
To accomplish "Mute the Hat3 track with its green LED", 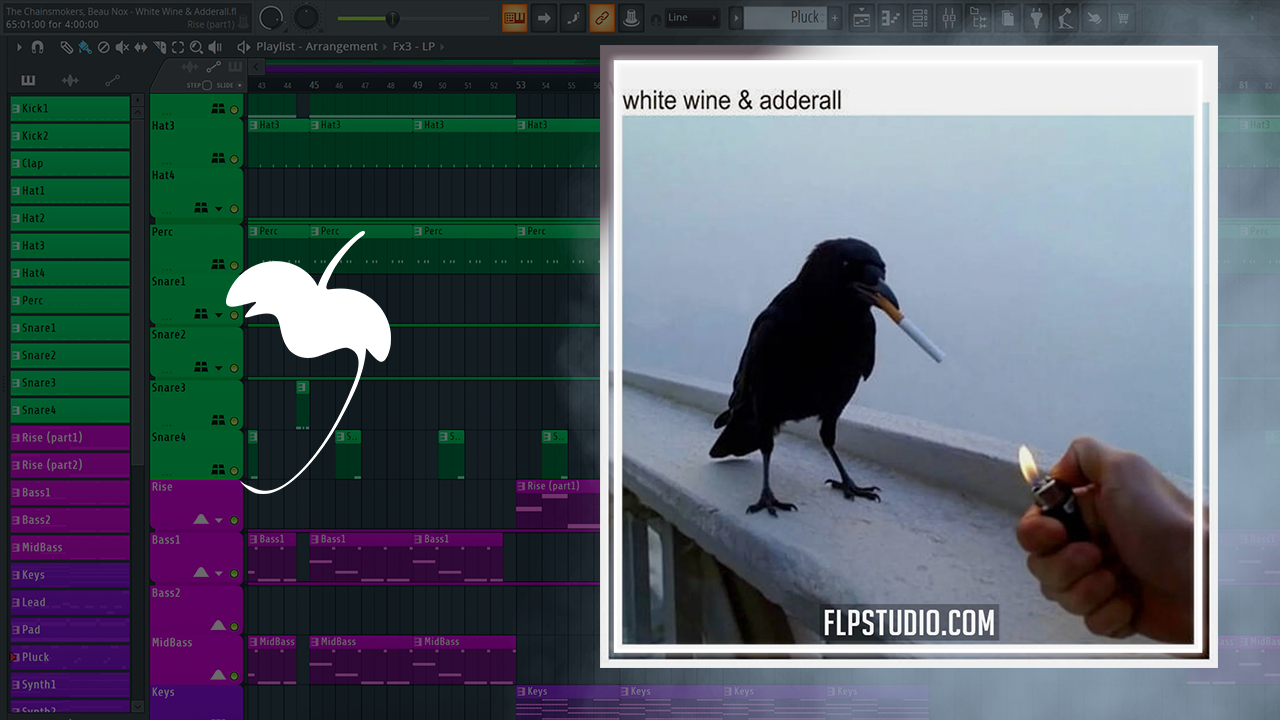I will 234,159.
